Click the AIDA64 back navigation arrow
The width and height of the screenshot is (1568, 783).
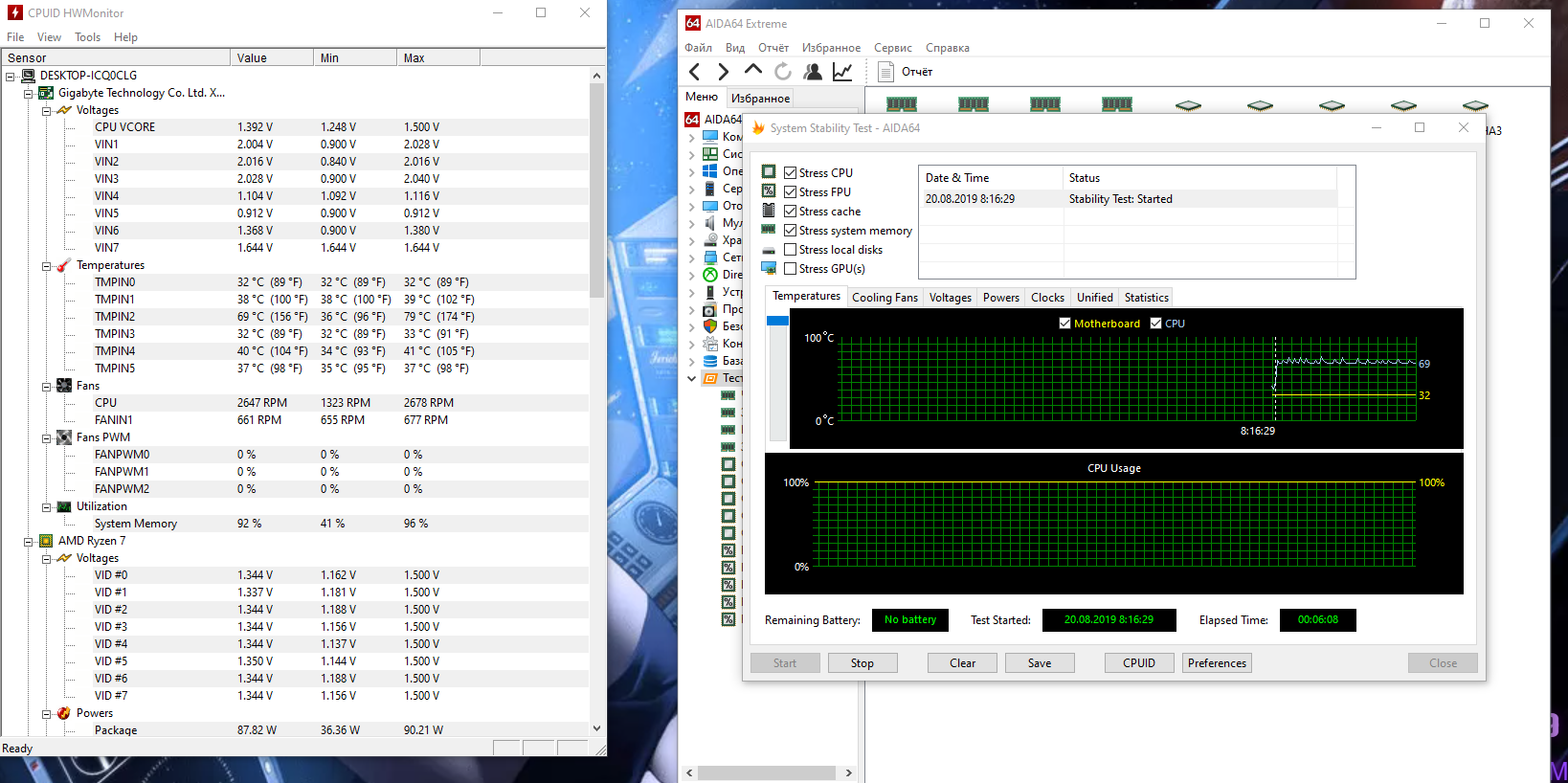coord(695,72)
